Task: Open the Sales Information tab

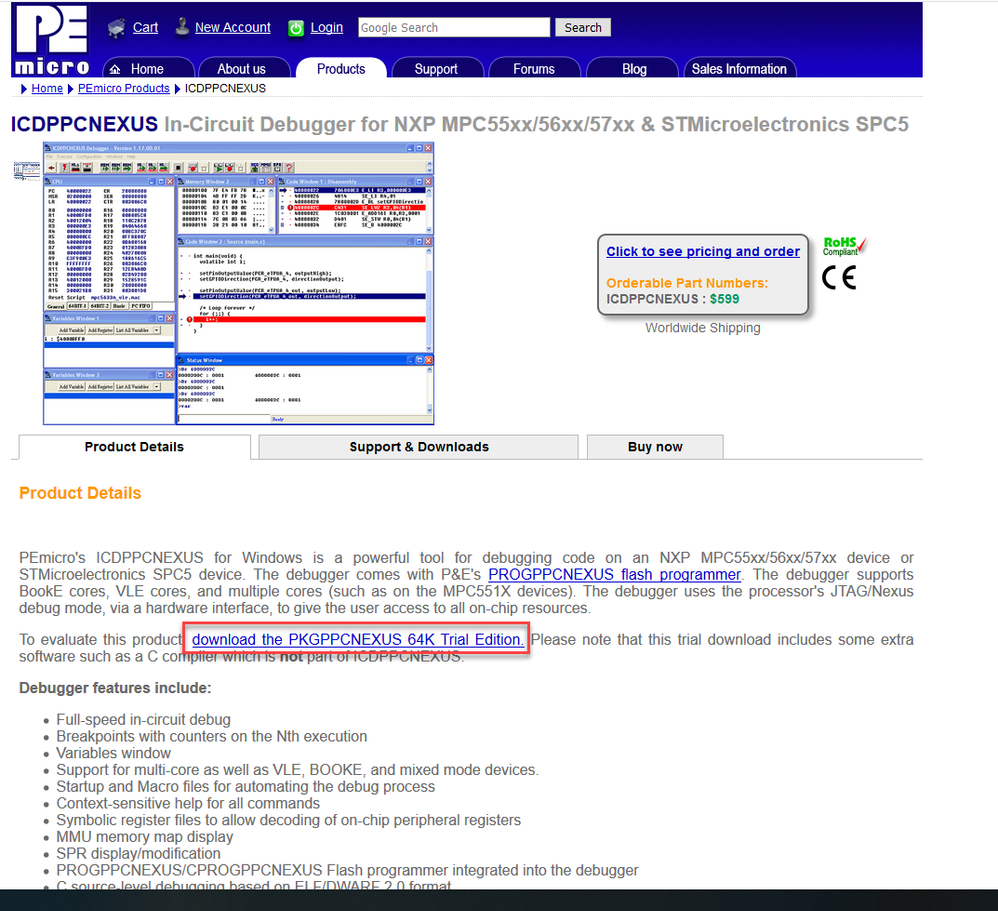Action: [x=739, y=69]
